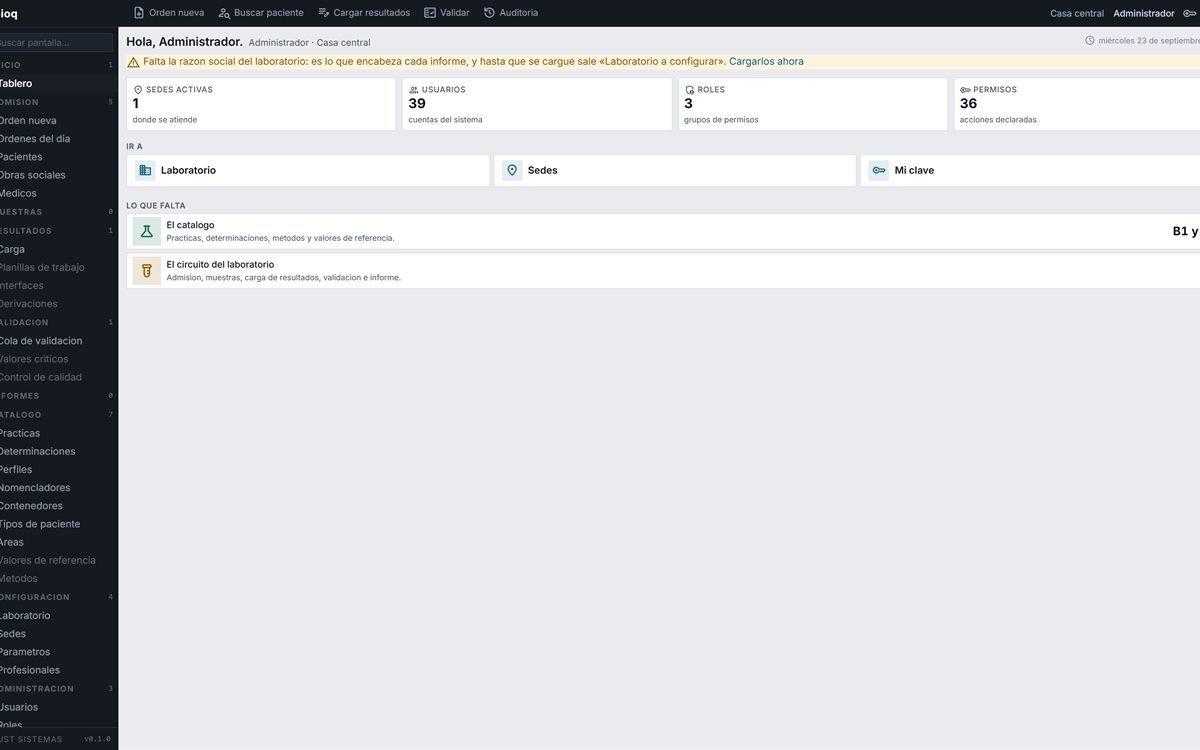Open Profesionales in the sidebar
Image resolution: width=1200 pixels, height=750 pixels.
point(57,670)
